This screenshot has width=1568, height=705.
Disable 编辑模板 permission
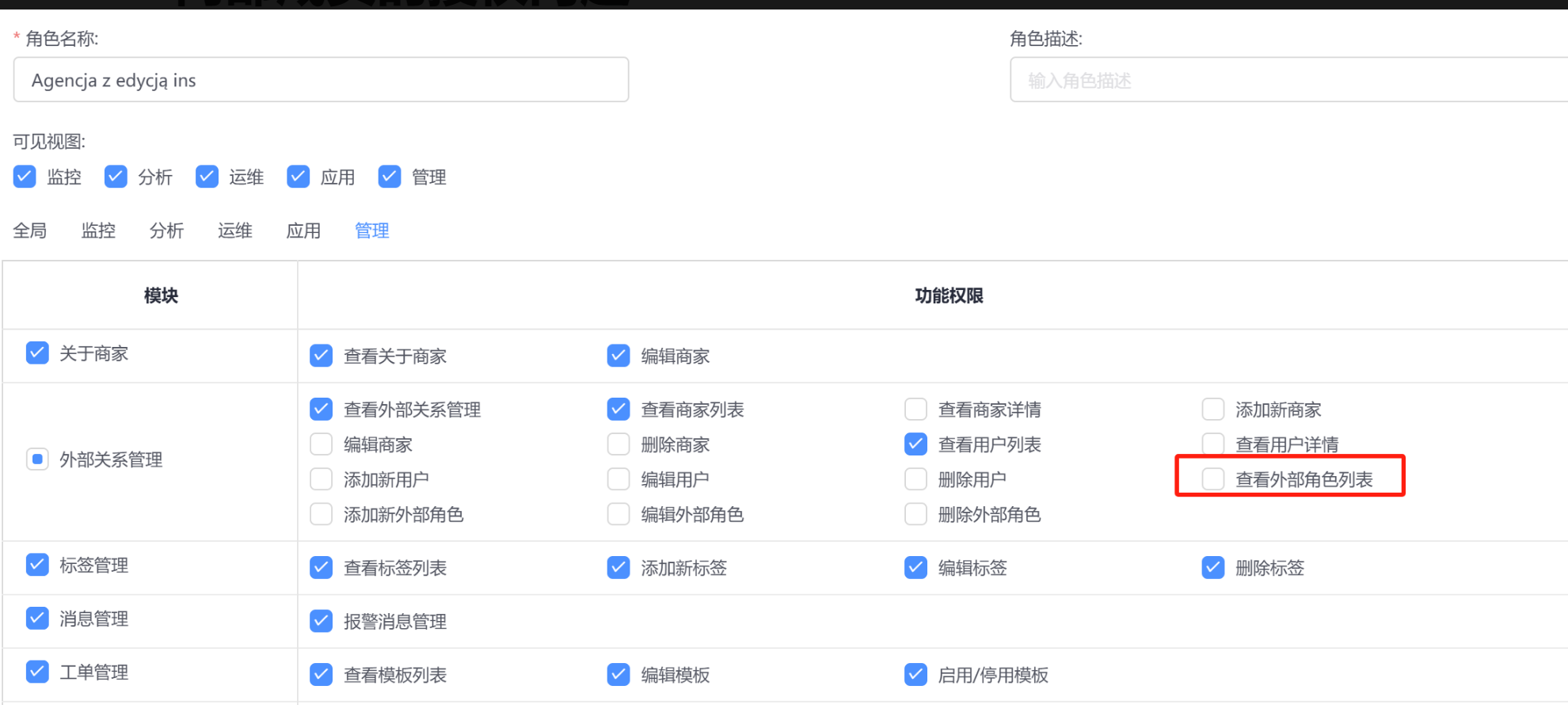coord(618,674)
